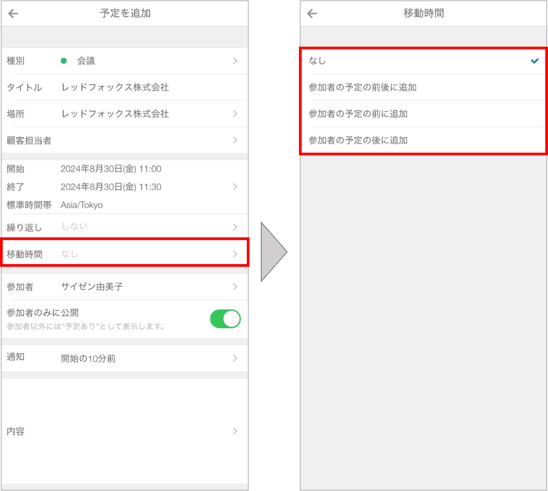The image size is (548, 491).
Task: Choose 参加者の予定の前に追加
Action: (423, 114)
